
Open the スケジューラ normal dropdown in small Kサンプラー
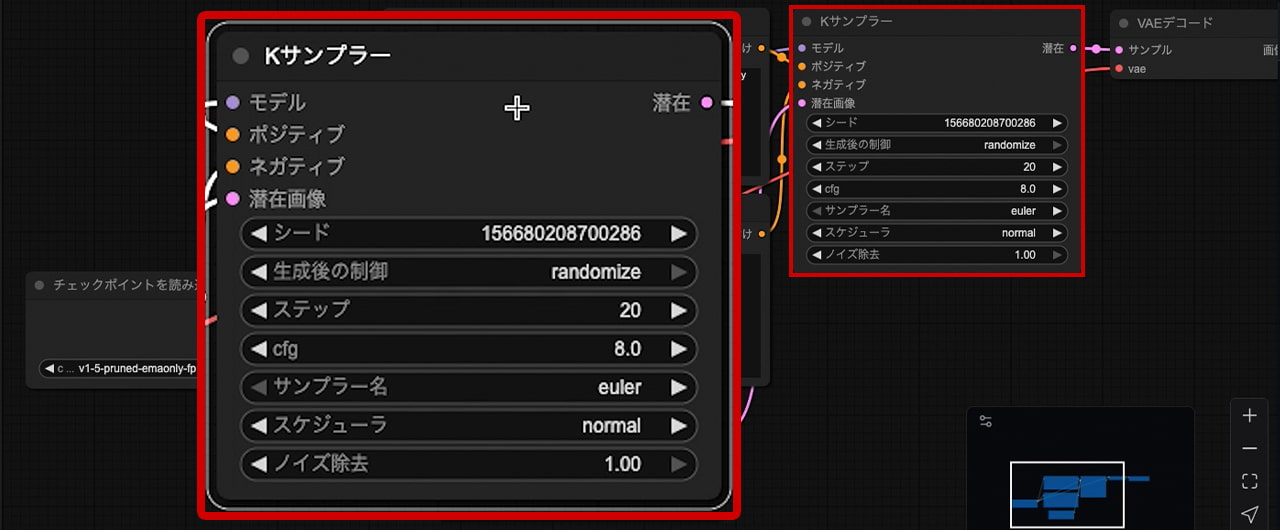point(936,233)
